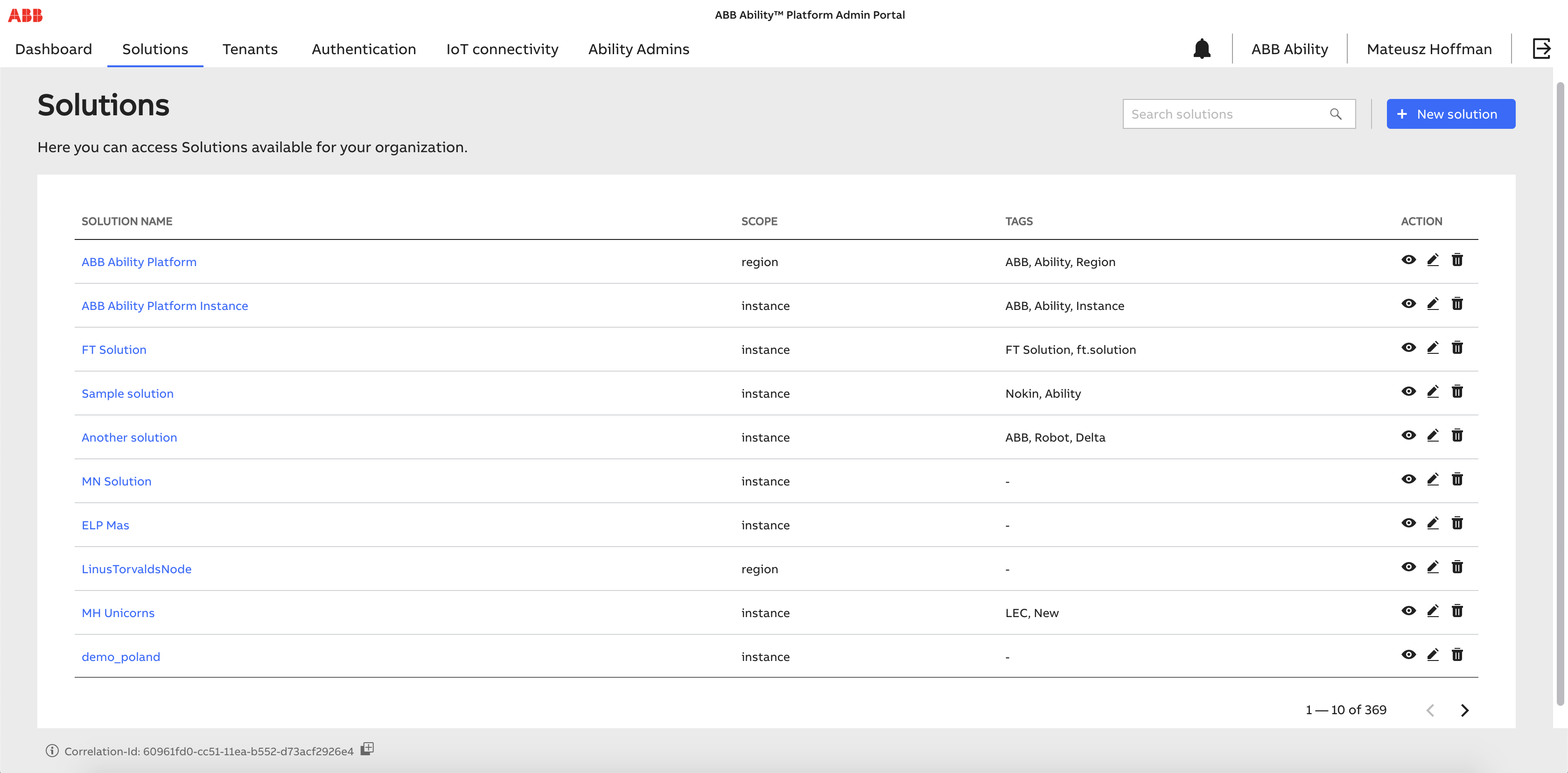Click the logout icon

point(1541,49)
